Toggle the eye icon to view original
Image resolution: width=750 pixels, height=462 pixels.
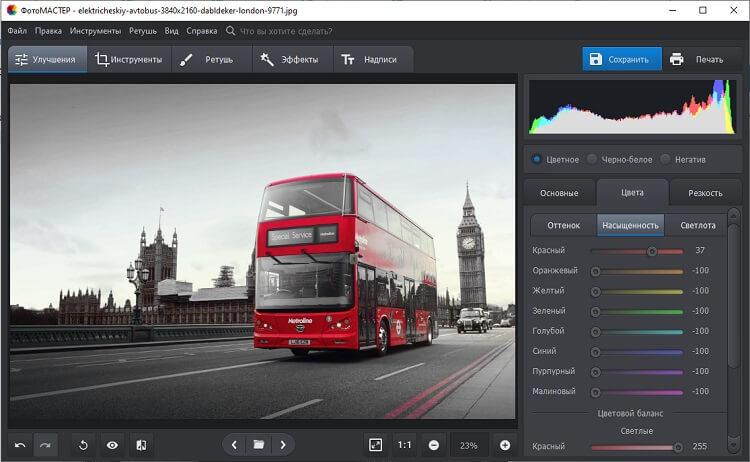tap(112, 445)
